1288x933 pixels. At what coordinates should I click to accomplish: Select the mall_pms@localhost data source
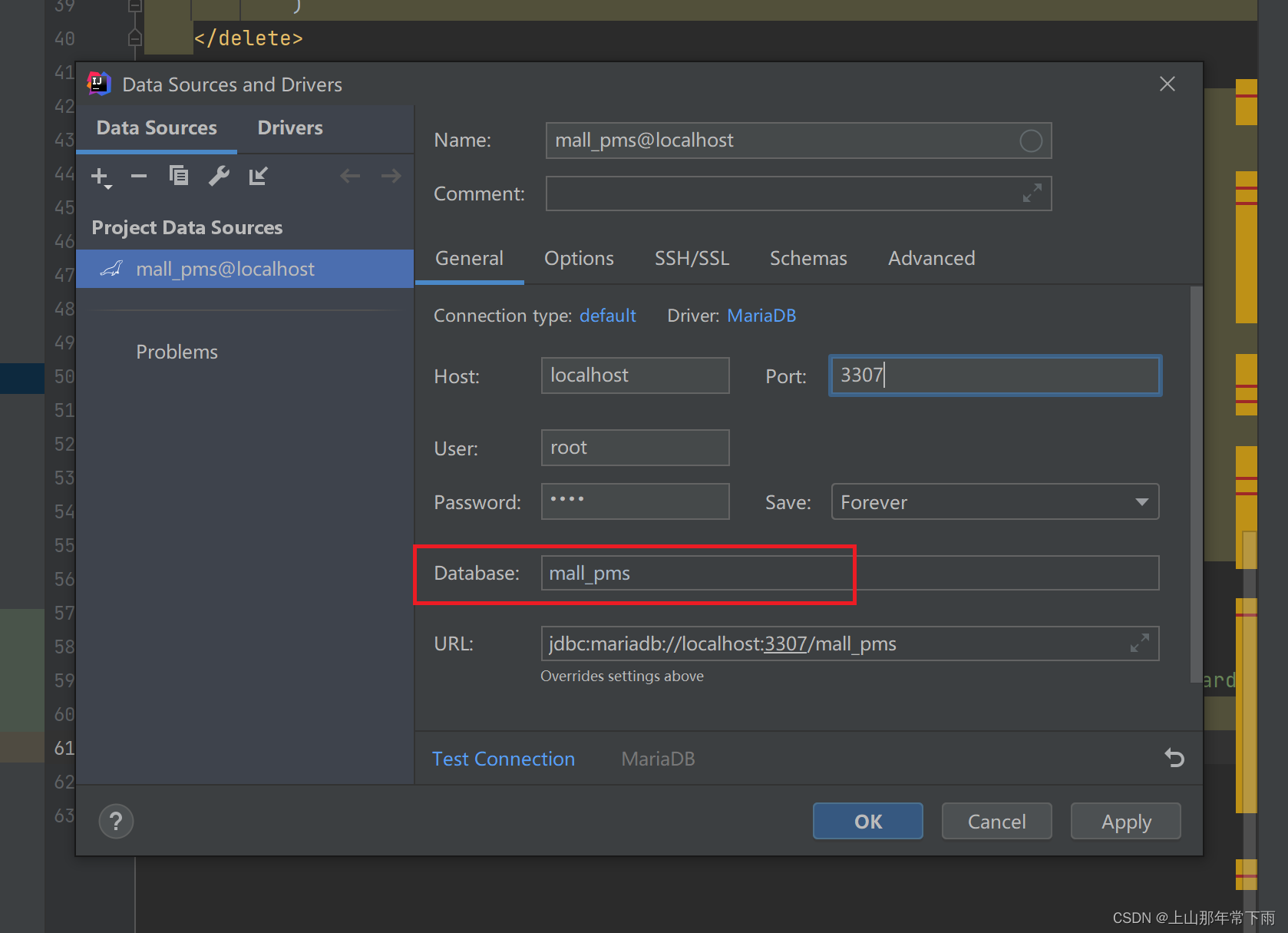(225, 269)
